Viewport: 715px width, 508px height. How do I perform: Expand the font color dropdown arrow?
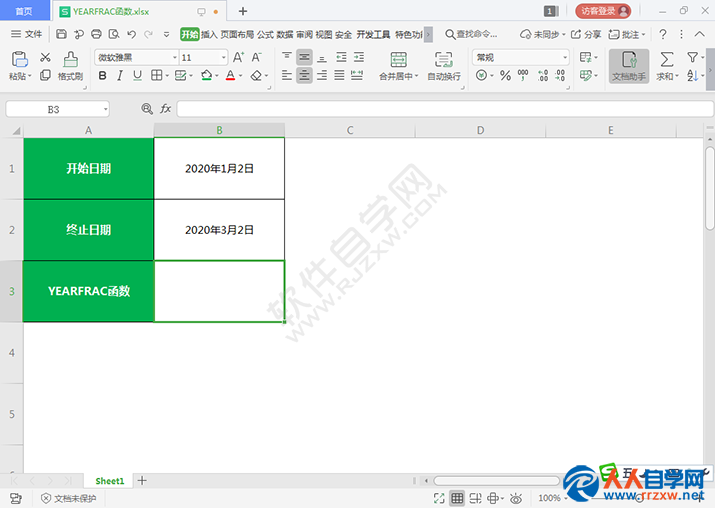241,76
